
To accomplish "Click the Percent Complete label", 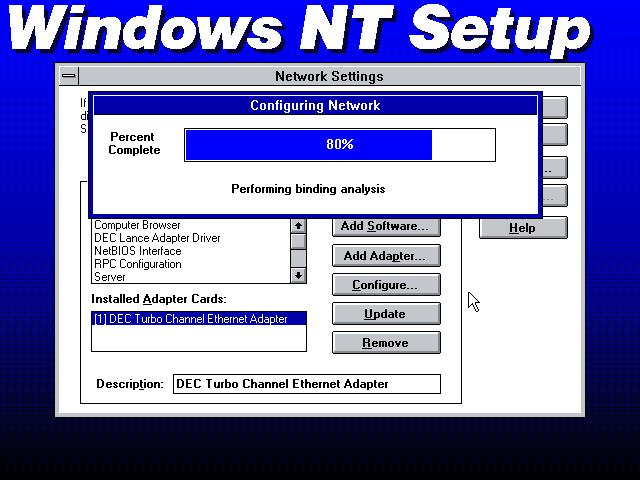I will click(134, 143).
